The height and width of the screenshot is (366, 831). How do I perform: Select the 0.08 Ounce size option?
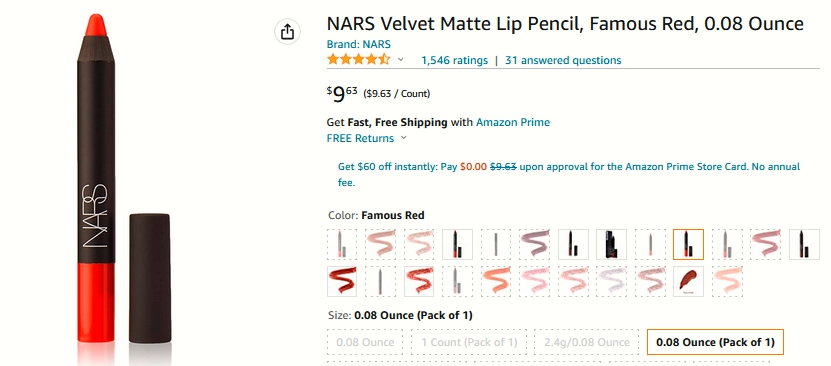pos(365,342)
